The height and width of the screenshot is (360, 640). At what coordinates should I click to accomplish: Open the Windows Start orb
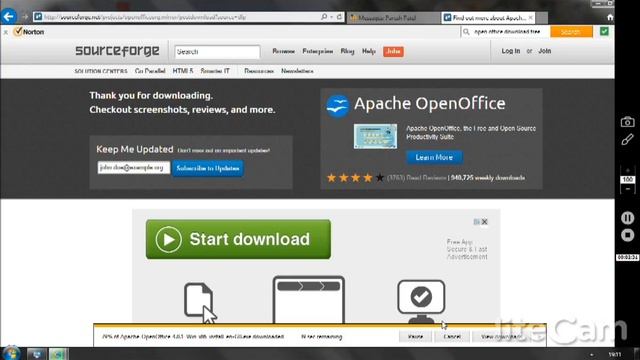tap(11, 353)
